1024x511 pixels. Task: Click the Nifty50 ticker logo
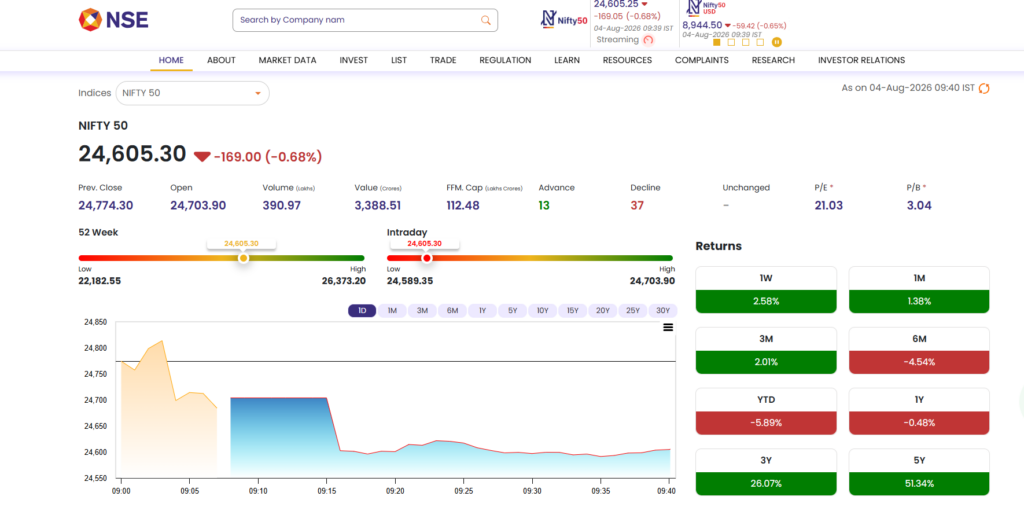point(564,19)
